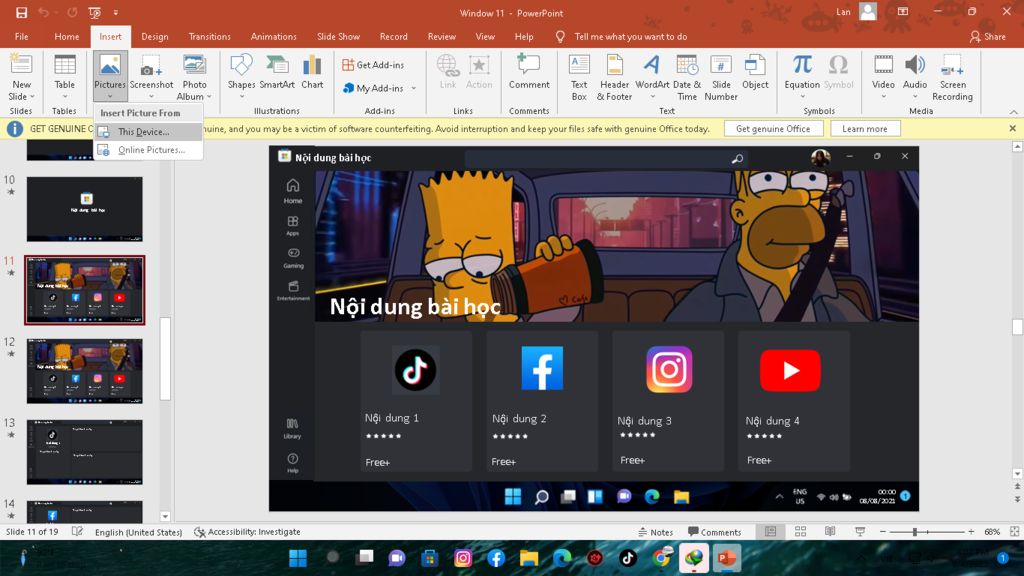
Task: Switch to Slide Sorter view
Action: (800, 532)
